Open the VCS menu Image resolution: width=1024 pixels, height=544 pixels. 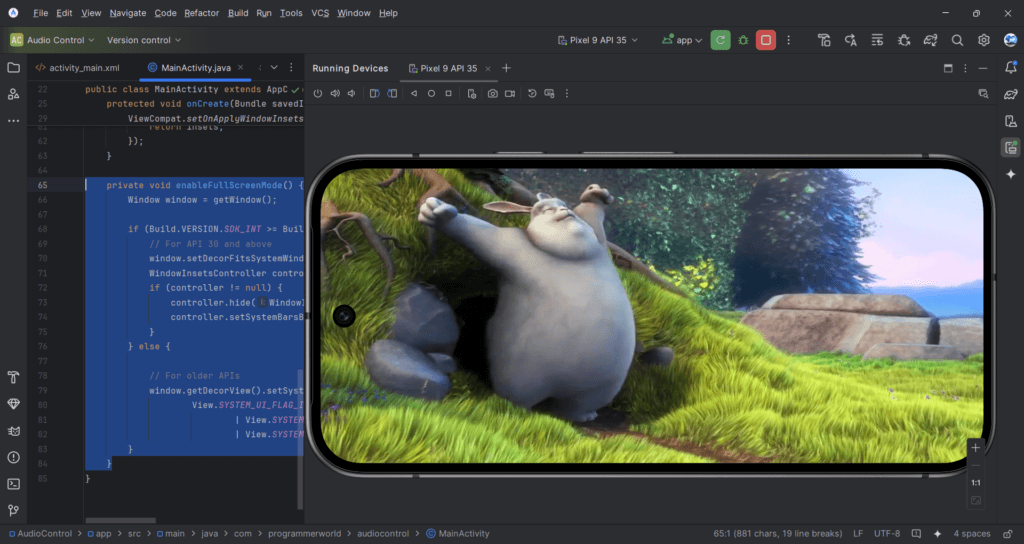pos(320,13)
